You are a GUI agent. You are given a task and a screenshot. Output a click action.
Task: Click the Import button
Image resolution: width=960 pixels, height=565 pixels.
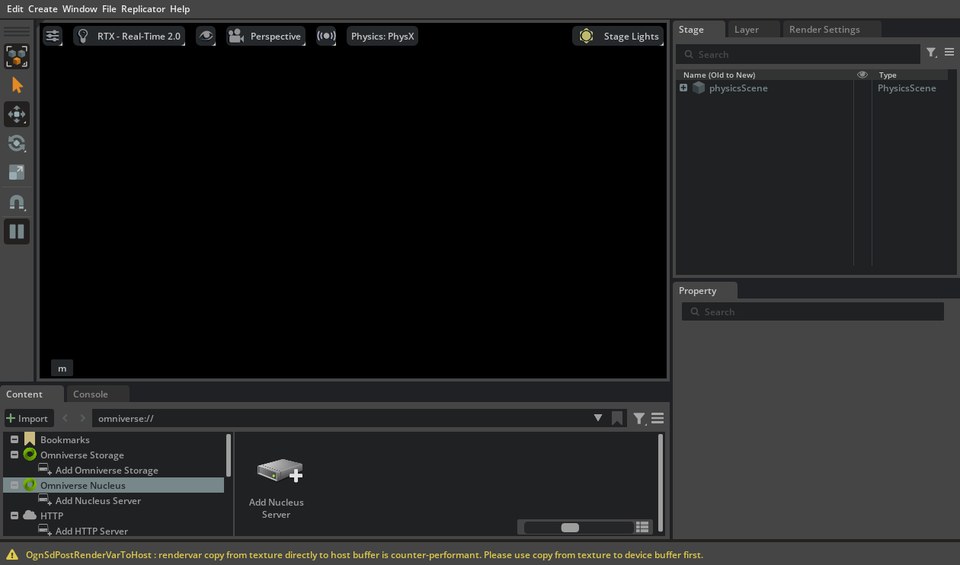[29, 418]
